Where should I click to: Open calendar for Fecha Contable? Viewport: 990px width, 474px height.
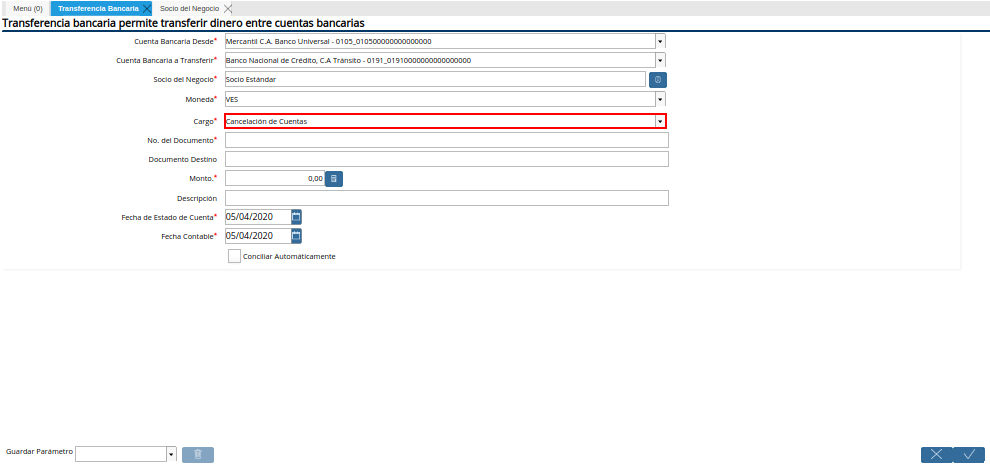[x=296, y=236]
